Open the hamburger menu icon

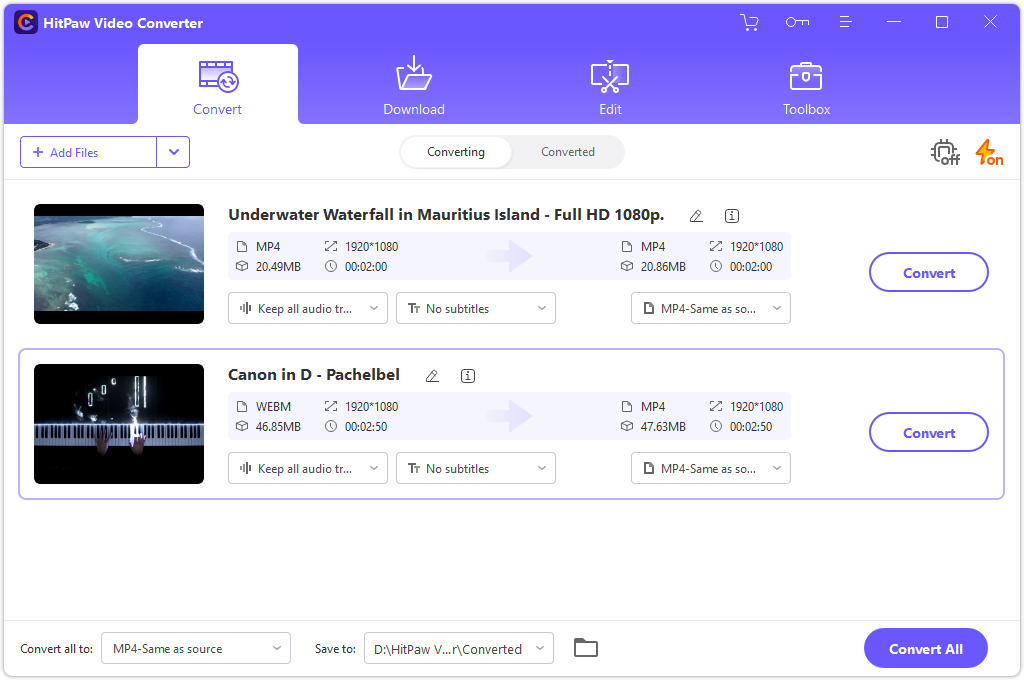tap(845, 22)
